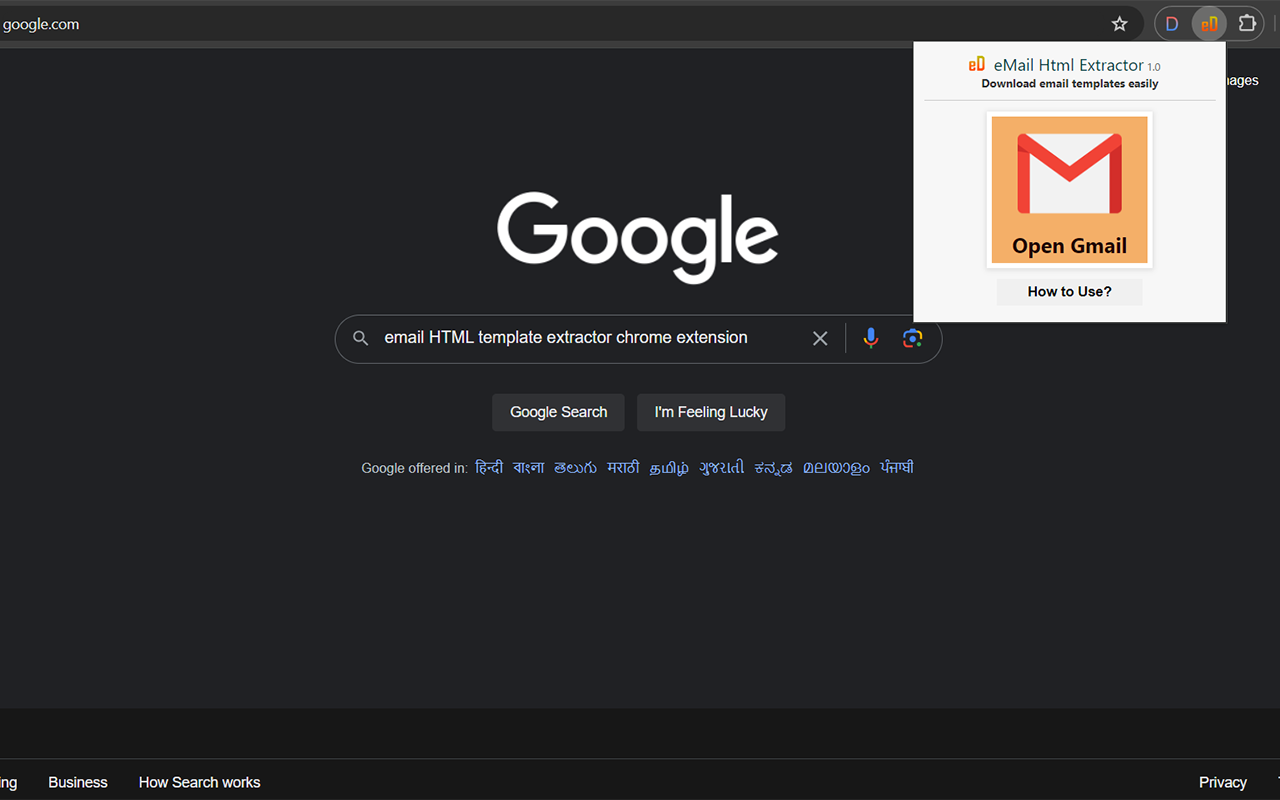Bookmark this page with the star icon

tap(1120, 24)
